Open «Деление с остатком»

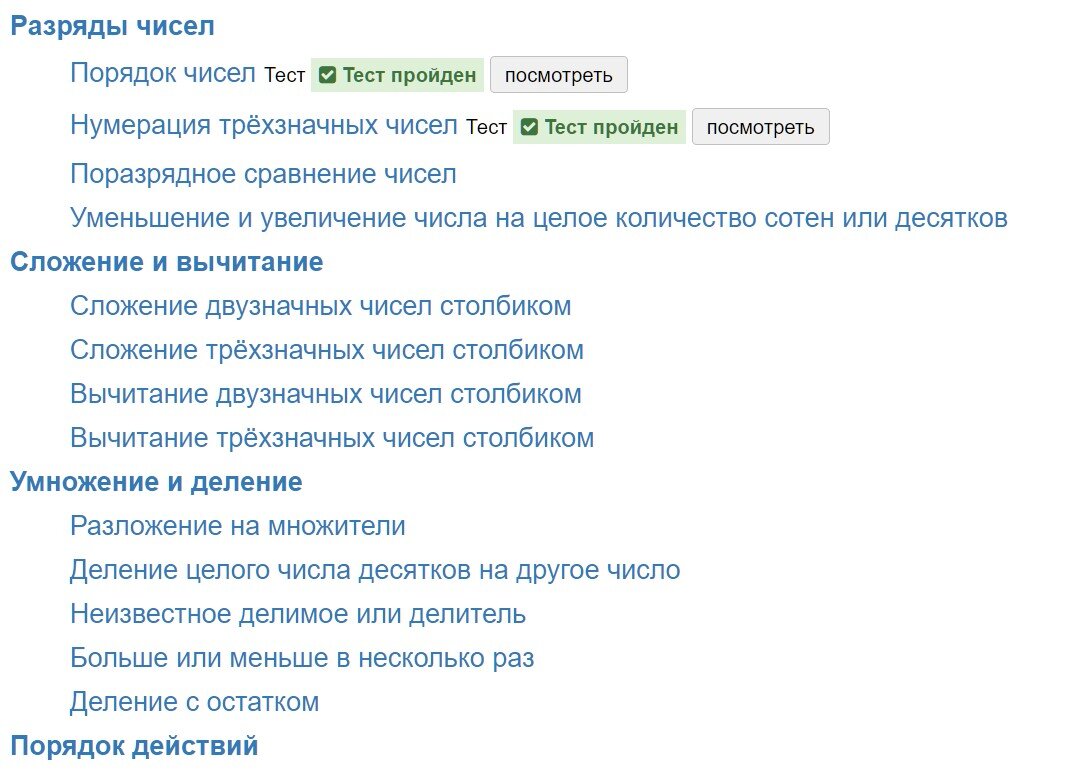[194, 701]
